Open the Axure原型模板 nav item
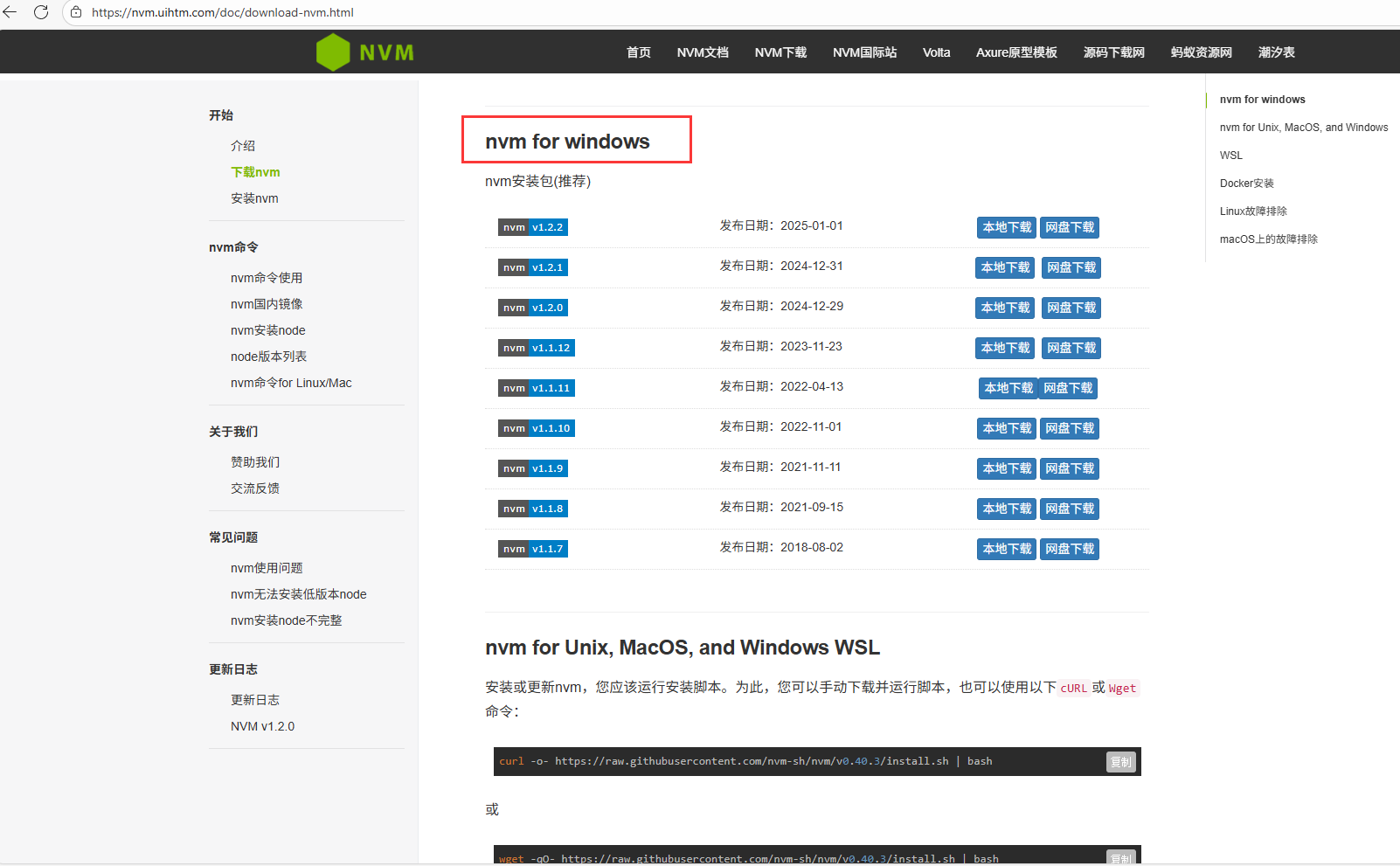1400x866 pixels. tap(1016, 52)
